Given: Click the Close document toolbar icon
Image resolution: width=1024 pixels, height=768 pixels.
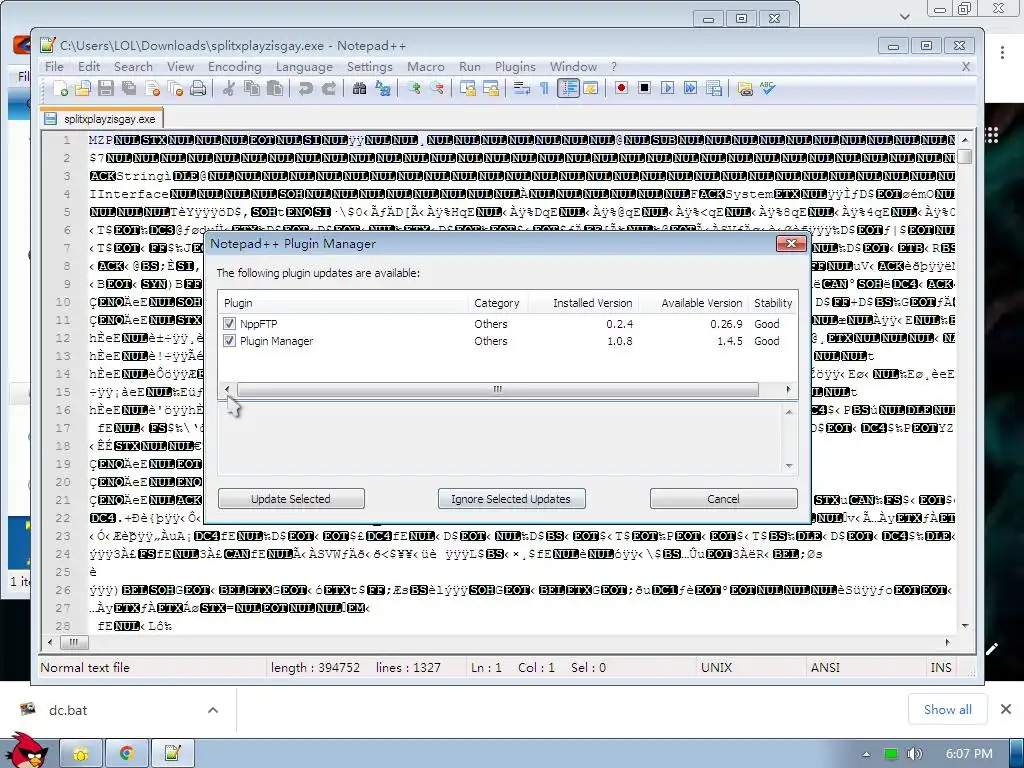Looking at the screenshot, I should (153, 88).
